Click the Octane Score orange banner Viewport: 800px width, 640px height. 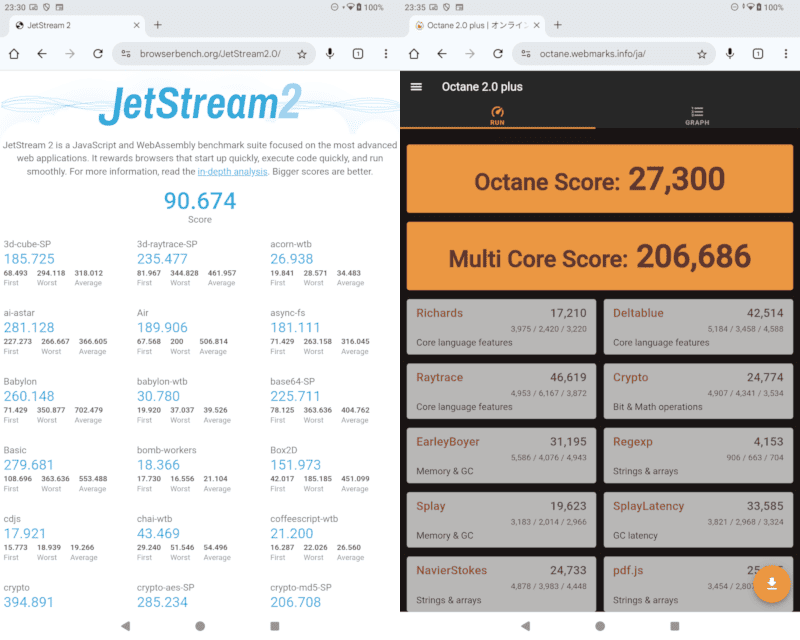[599, 179]
